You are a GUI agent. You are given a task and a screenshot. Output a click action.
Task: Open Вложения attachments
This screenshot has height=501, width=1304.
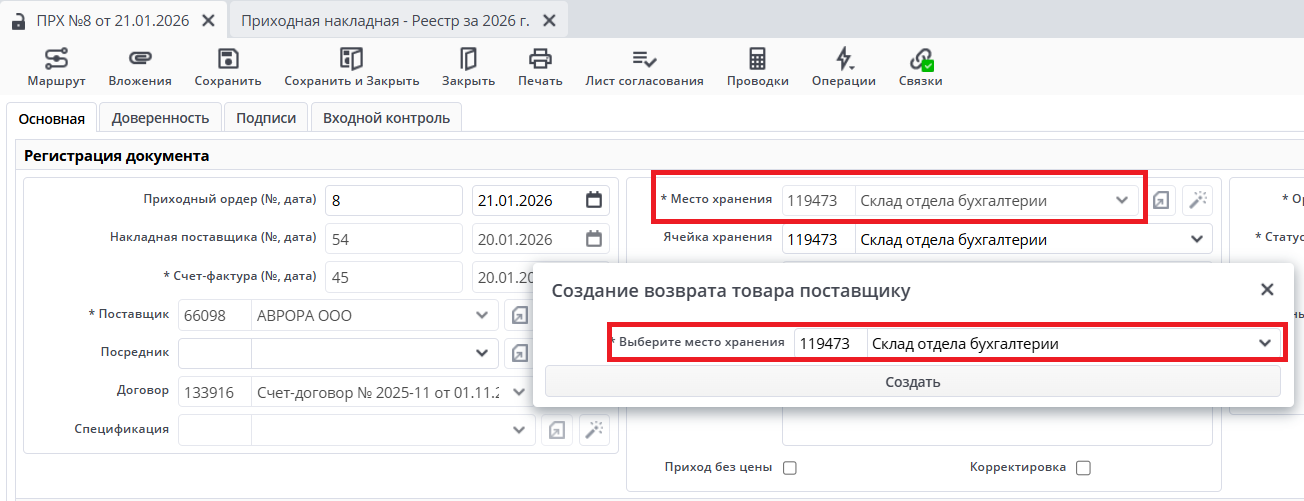click(140, 66)
